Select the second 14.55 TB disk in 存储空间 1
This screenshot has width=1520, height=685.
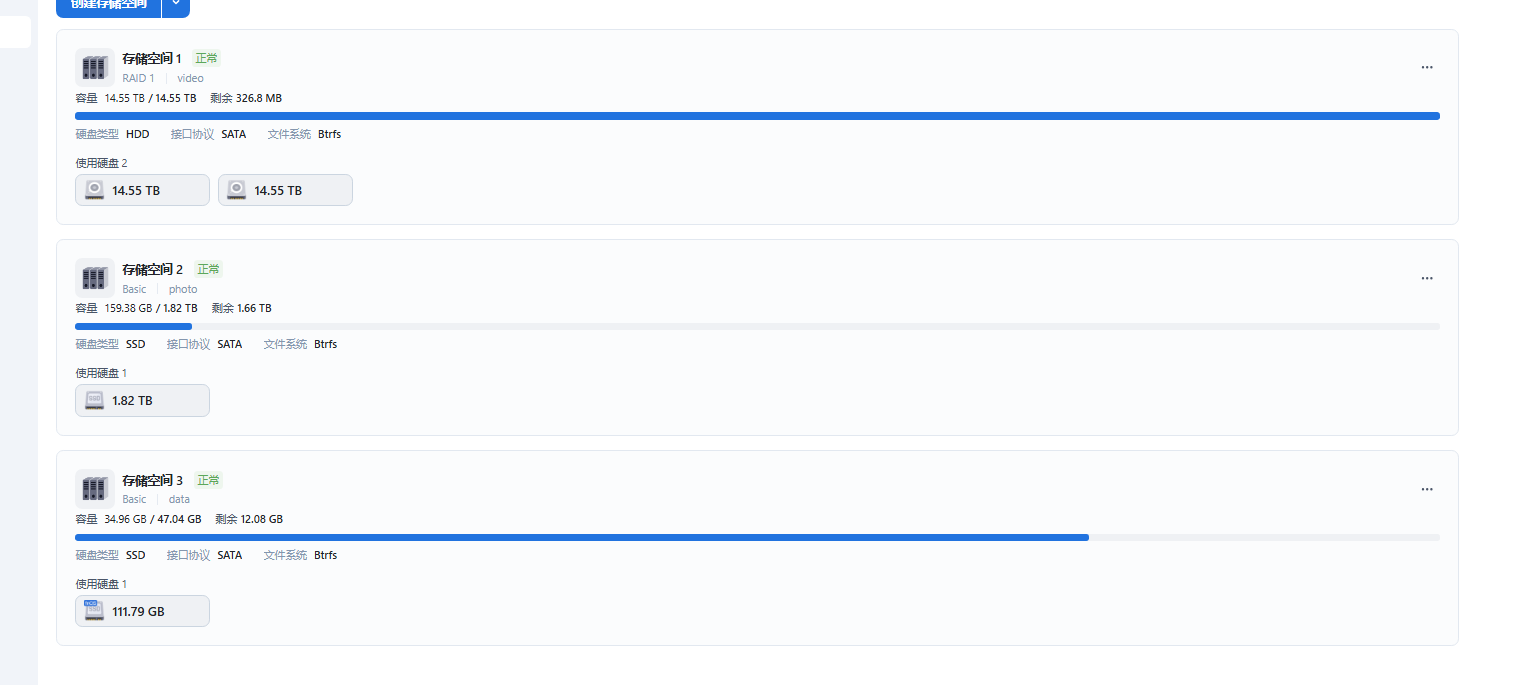pos(285,190)
